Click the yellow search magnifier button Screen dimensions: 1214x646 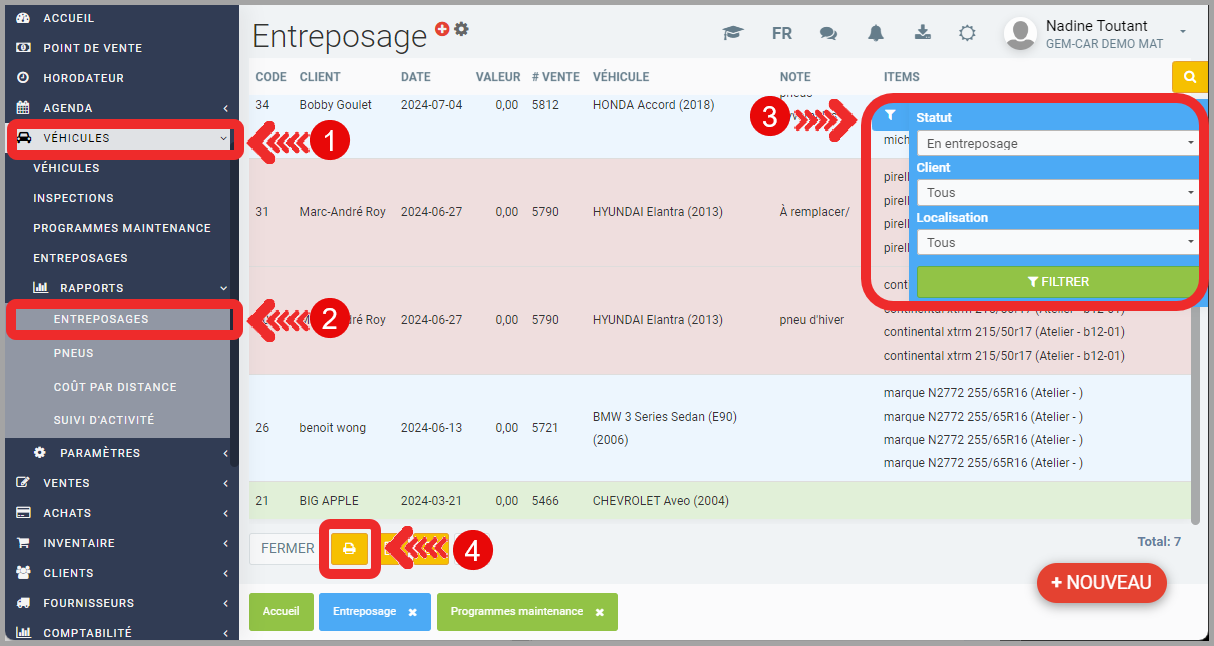pyautogui.click(x=1189, y=77)
